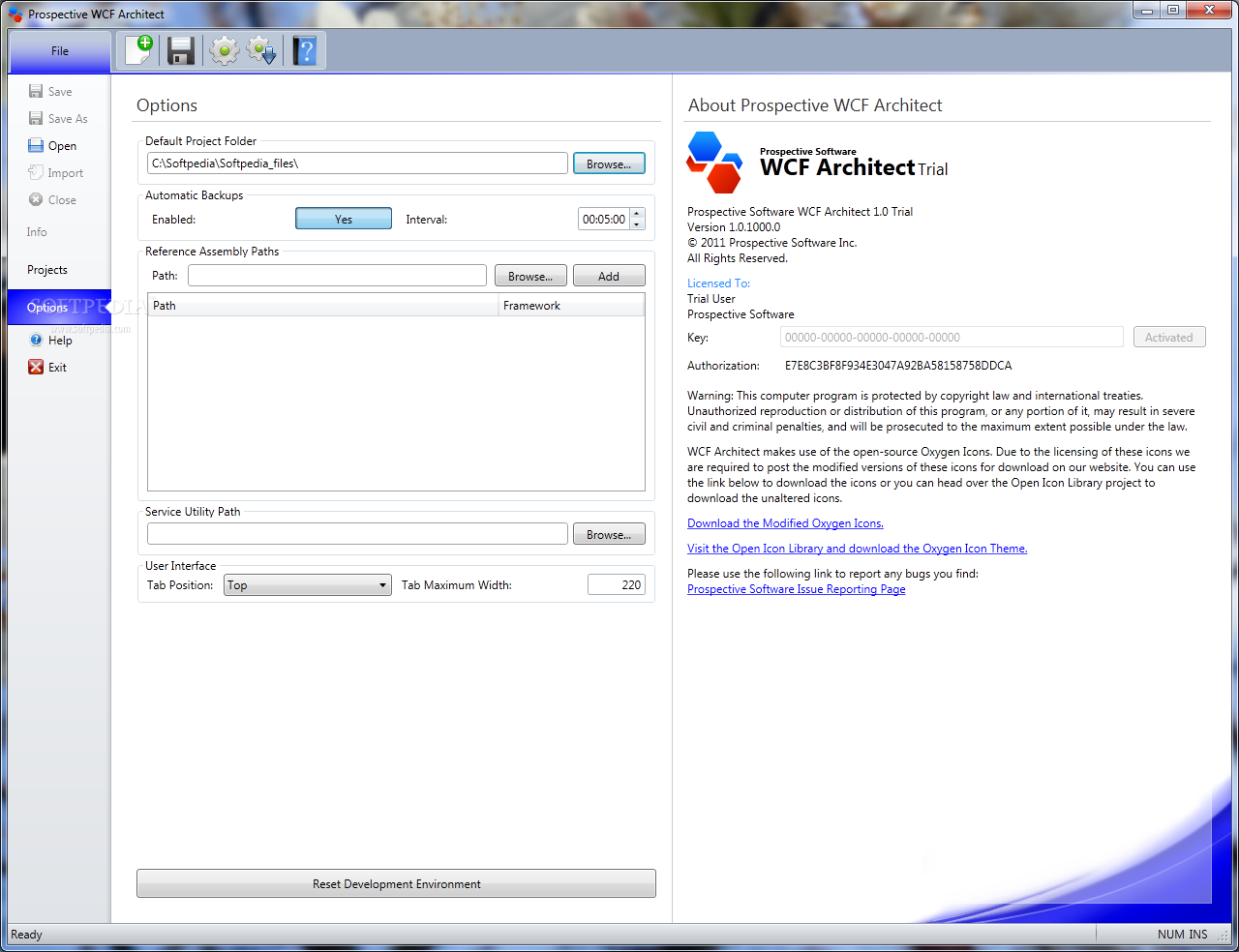Click the new project icon with green plus

(x=139, y=50)
